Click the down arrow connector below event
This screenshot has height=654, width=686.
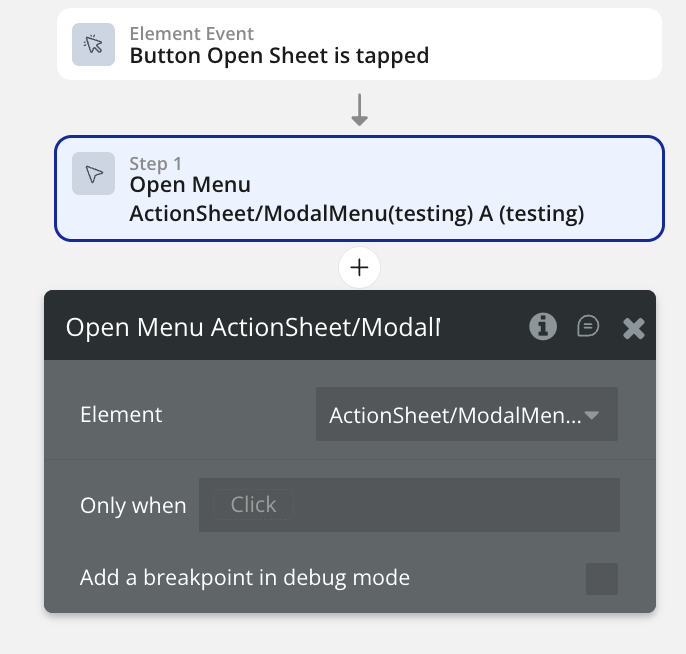point(359,109)
